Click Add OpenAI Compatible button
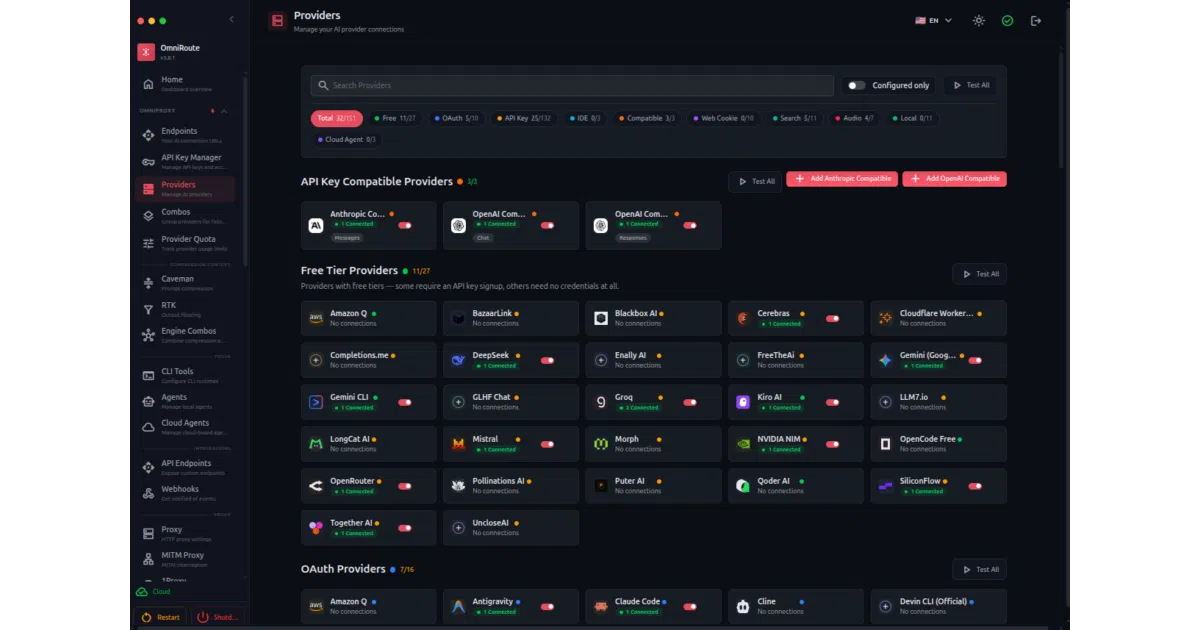1200x630 pixels. pos(954,179)
